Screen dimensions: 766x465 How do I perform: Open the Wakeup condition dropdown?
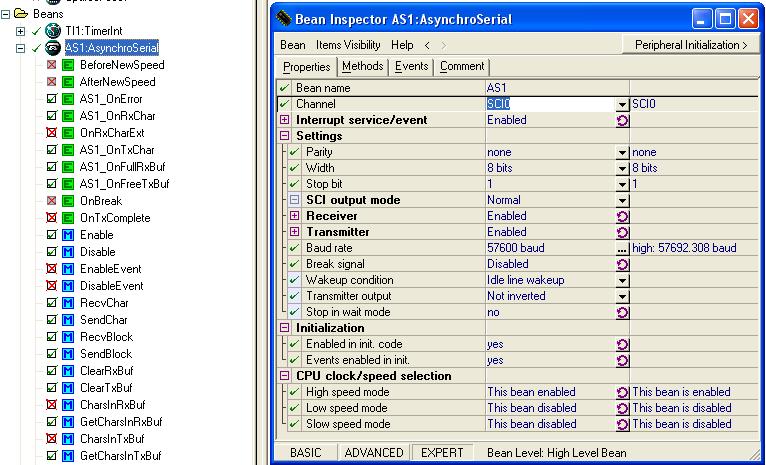click(622, 280)
